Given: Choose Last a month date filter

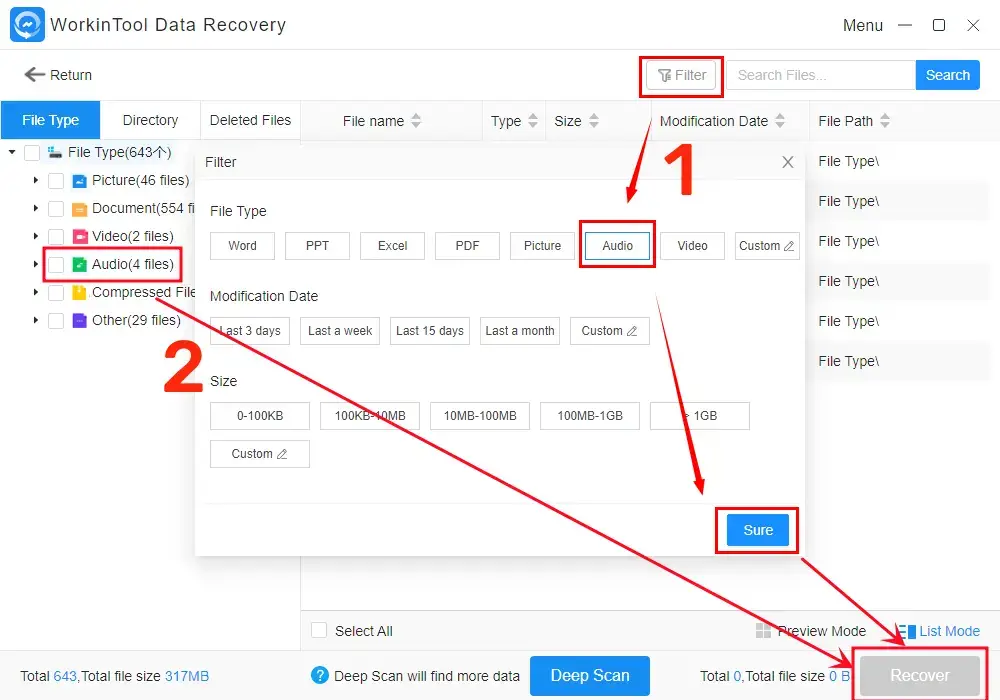Looking at the screenshot, I should [x=520, y=331].
